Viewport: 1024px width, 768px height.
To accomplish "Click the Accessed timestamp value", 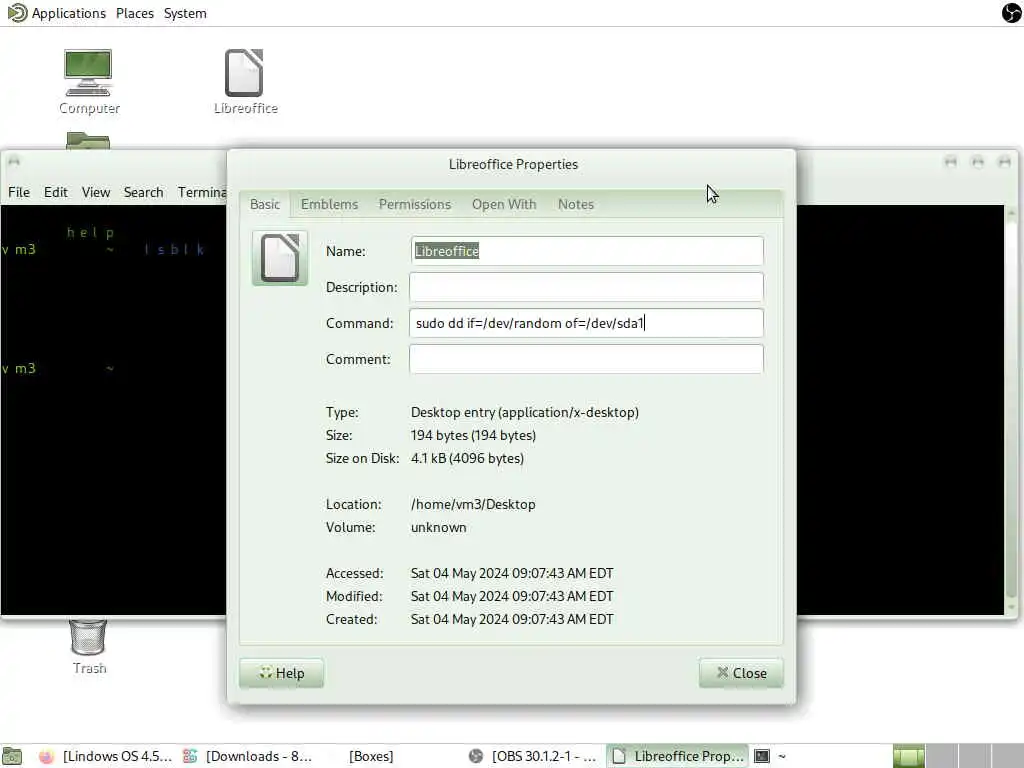I will pos(512,573).
